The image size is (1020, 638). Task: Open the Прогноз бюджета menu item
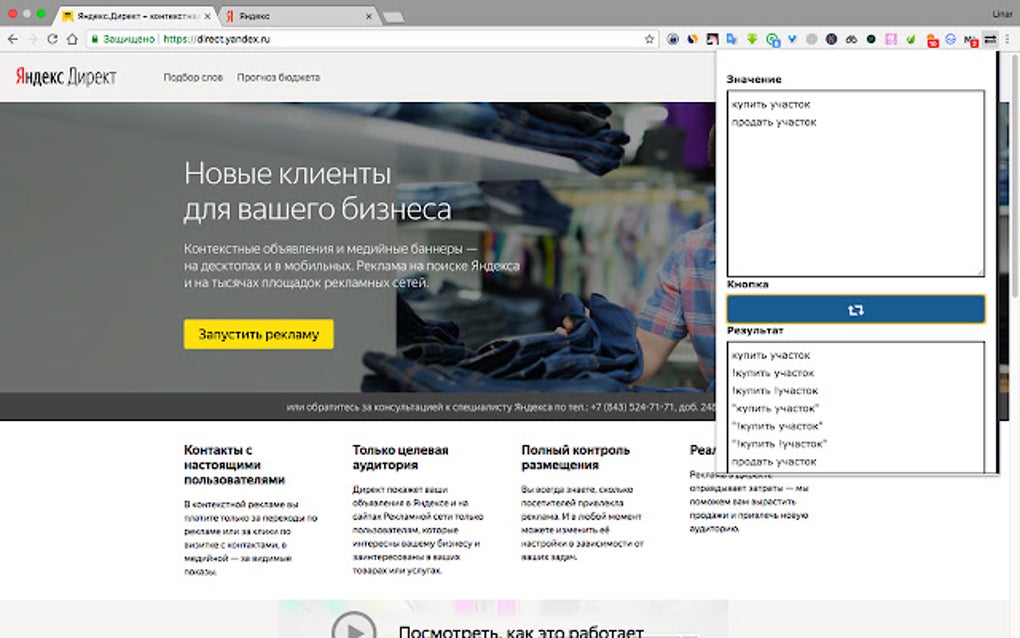click(278, 77)
